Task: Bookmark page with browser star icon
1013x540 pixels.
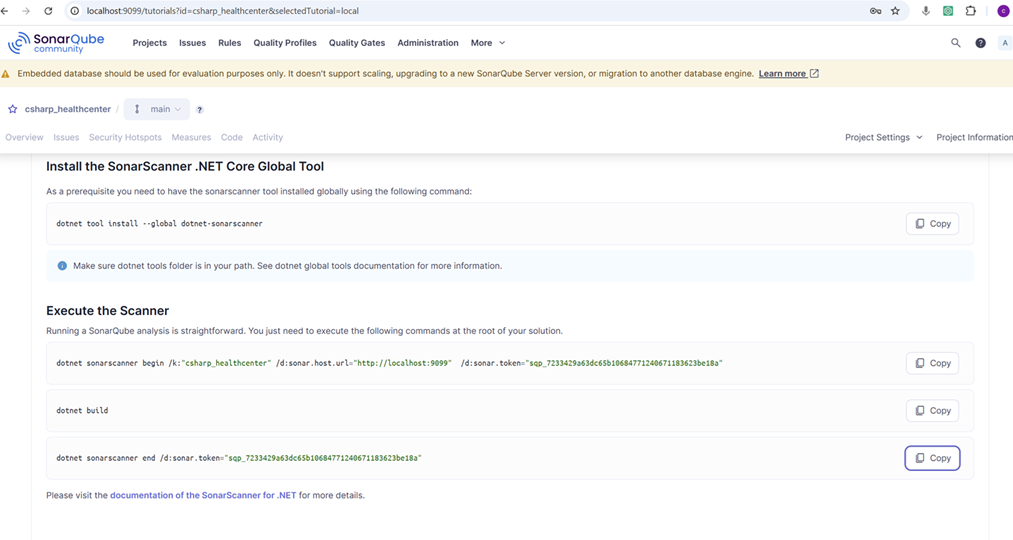Action: [x=895, y=11]
